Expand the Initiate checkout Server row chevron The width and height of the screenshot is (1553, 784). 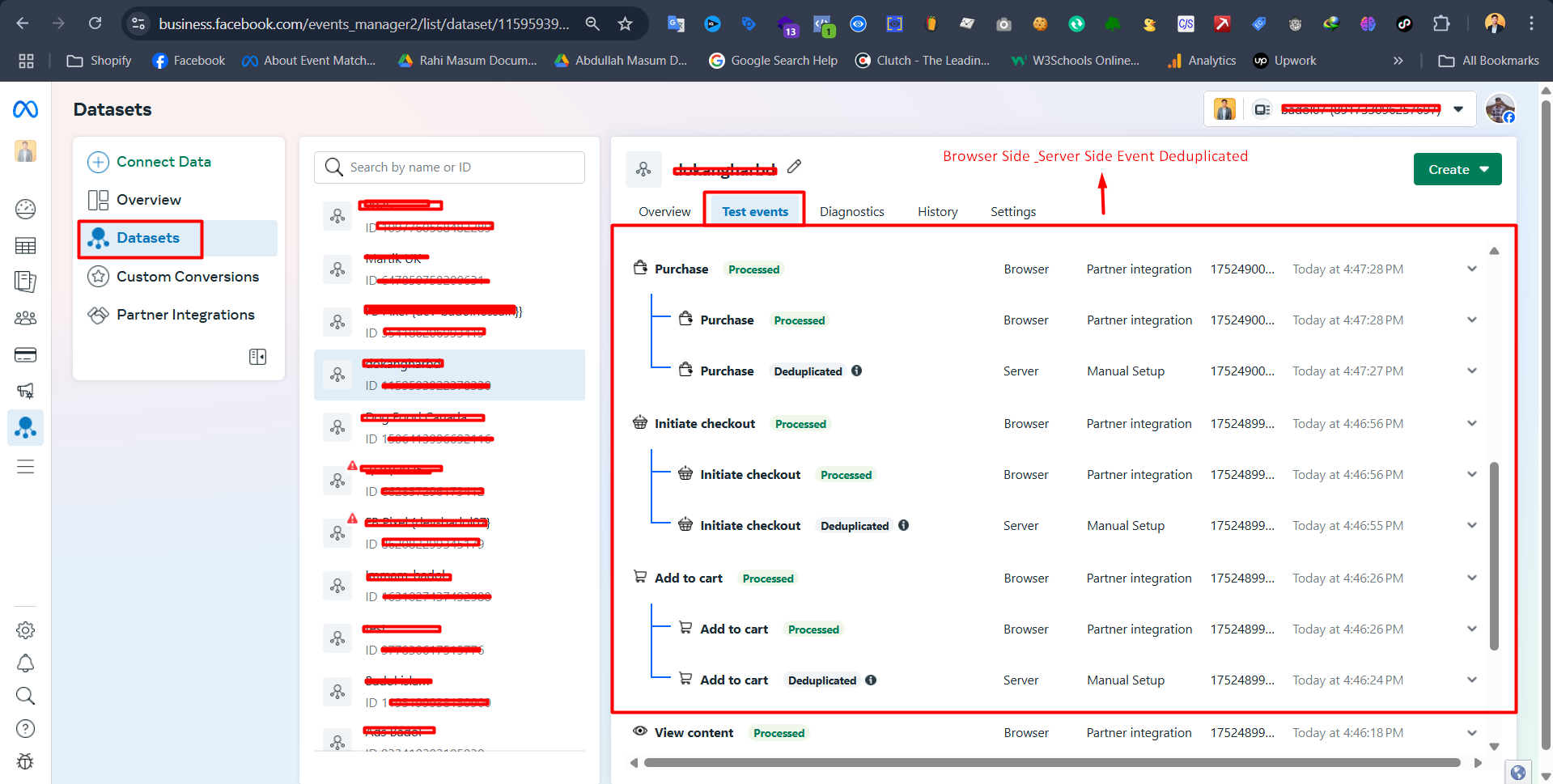(x=1471, y=526)
